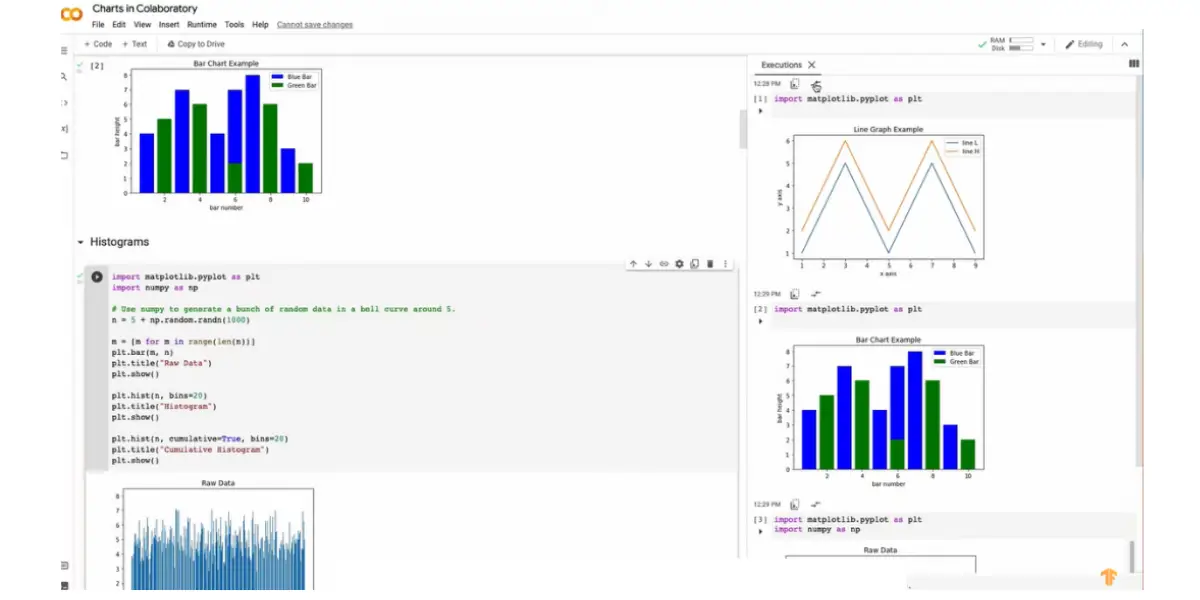This screenshot has height=600, width=1200.
Task: Click Copy to Drive button
Action: pos(196,44)
